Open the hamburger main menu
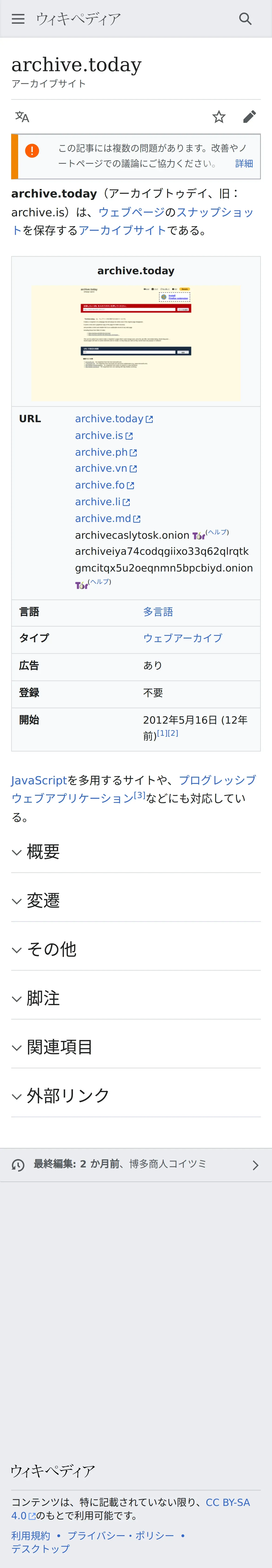This screenshot has width=272, height=1568. pos(18,19)
